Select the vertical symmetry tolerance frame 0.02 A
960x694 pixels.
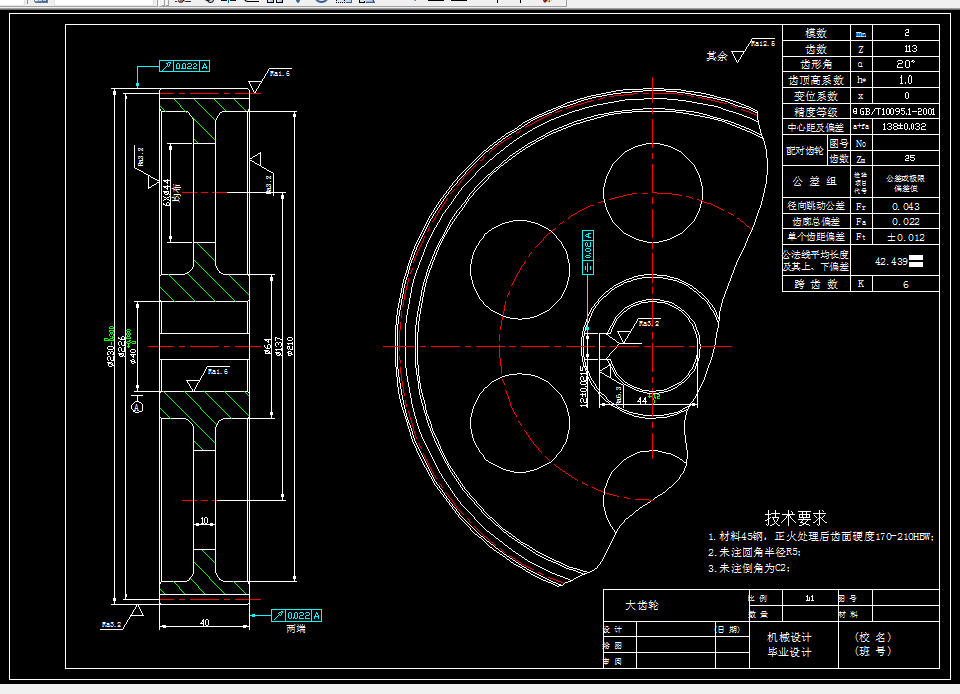click(x=588, y=252)
